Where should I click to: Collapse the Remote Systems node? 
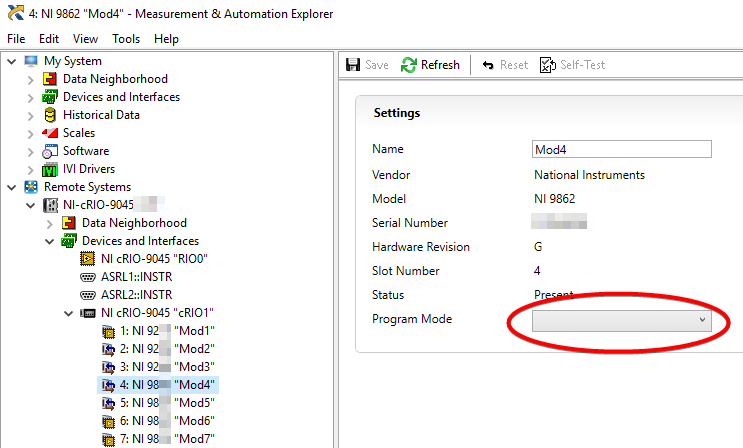[12, 187]
